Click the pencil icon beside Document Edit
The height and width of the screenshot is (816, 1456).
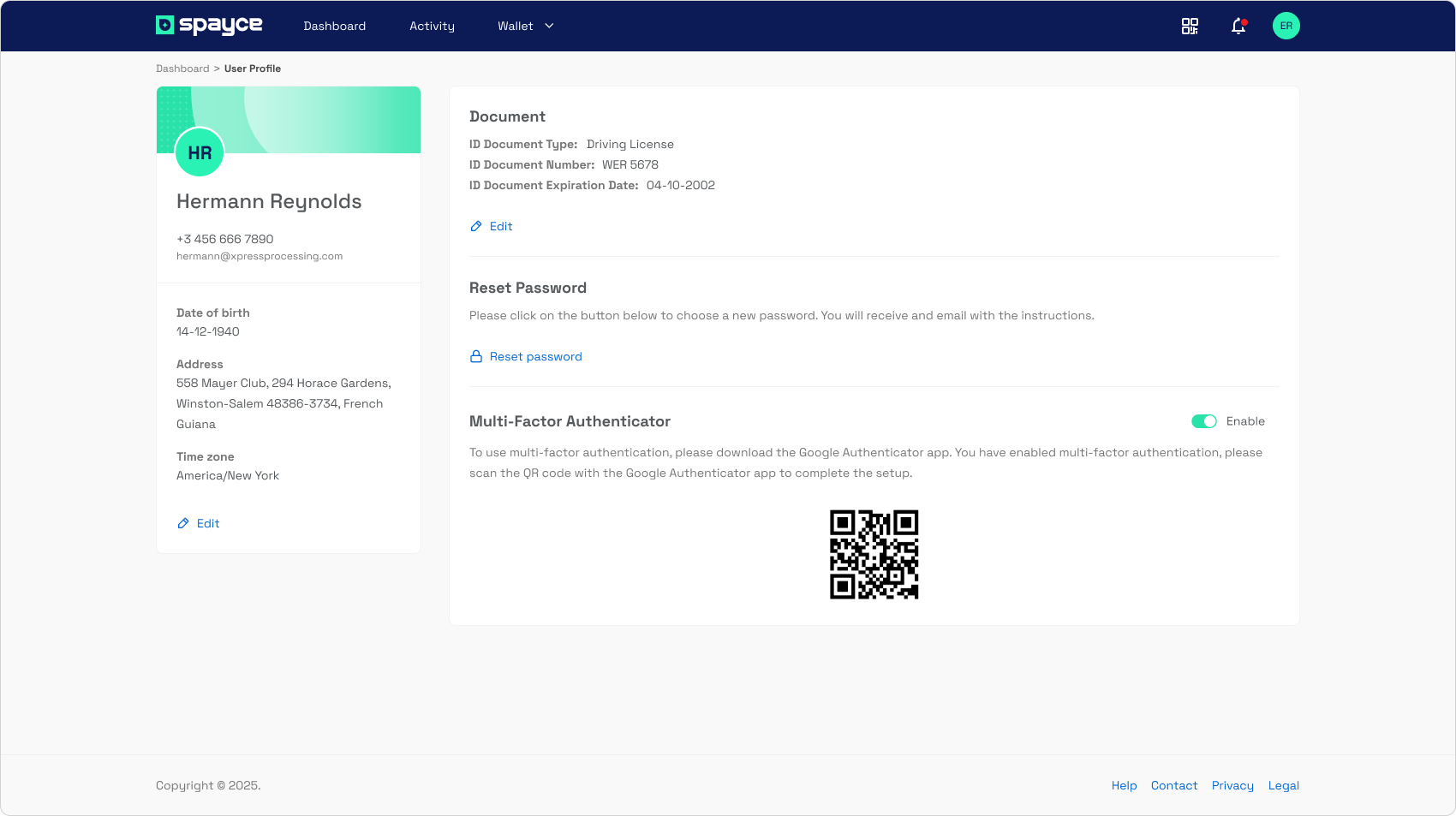click(x=476, y=226)
